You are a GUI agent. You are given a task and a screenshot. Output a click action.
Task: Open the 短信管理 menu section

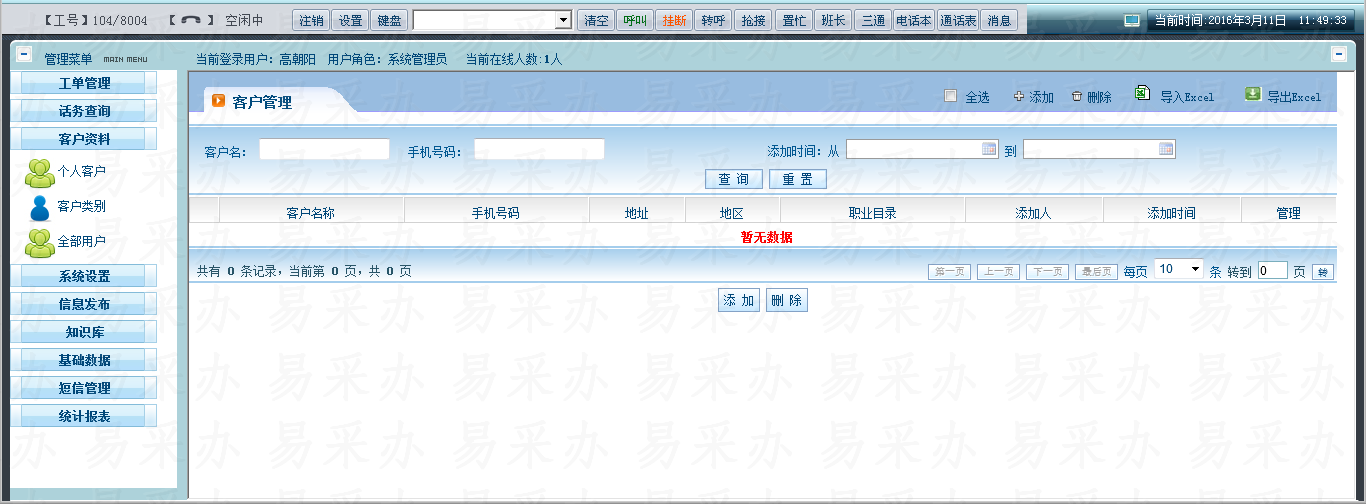pyautogui.click(x=84, y=388)
